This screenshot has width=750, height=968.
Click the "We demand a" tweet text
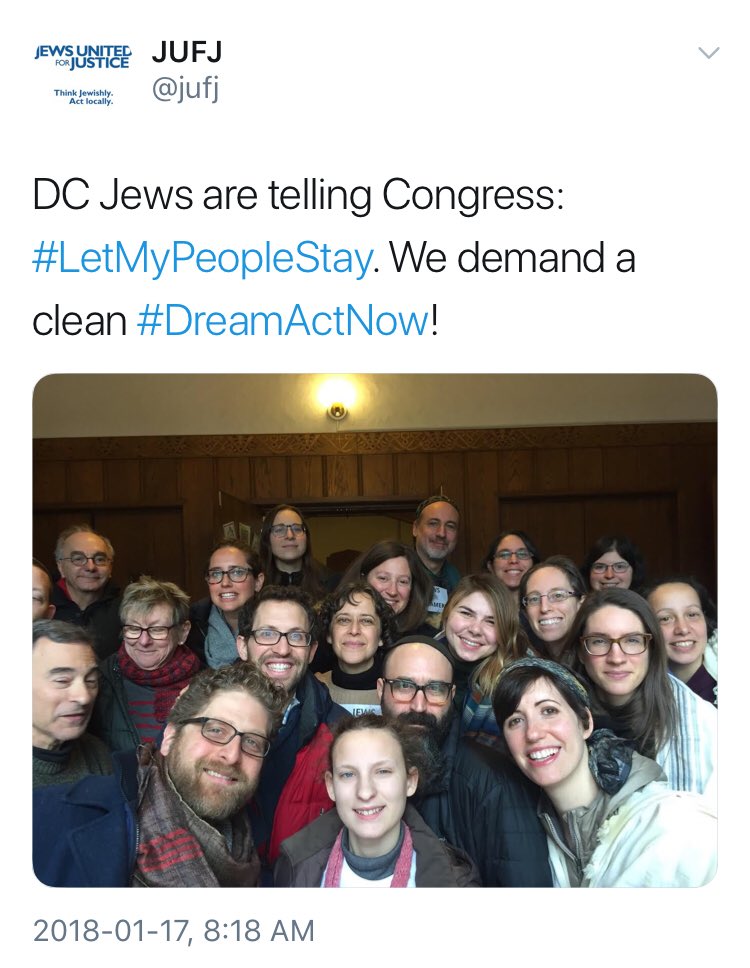tap(512, 257)
